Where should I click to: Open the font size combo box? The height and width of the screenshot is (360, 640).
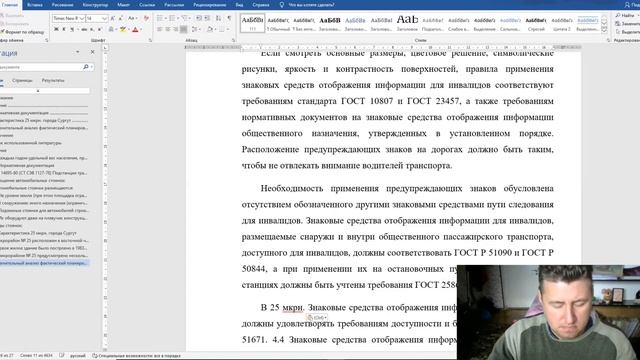(96, 18)
